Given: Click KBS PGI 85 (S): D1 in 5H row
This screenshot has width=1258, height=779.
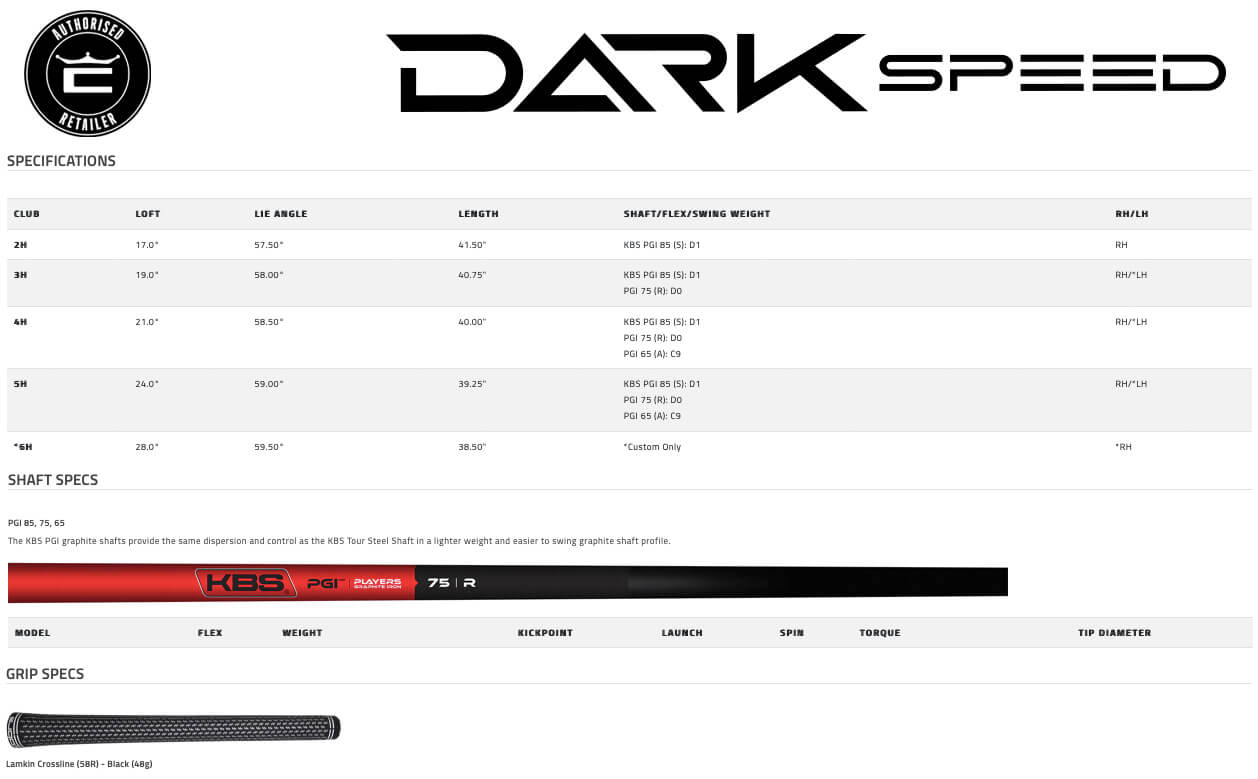Looking at the screenshot, I should click(662, 384).
